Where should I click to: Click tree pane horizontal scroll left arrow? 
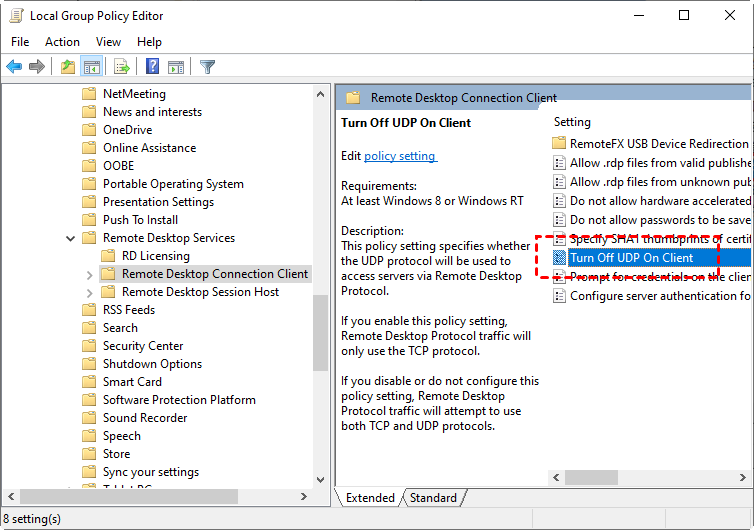[x=12, y=496]
